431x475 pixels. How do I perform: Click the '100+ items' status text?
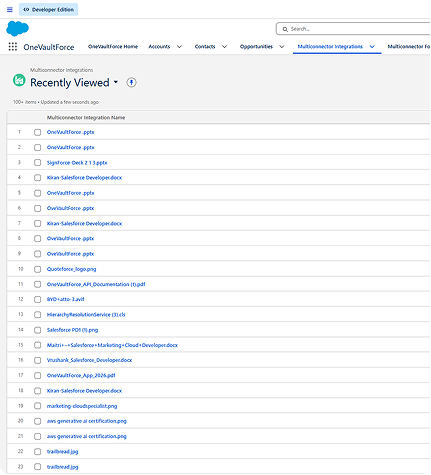click(25, 102)
